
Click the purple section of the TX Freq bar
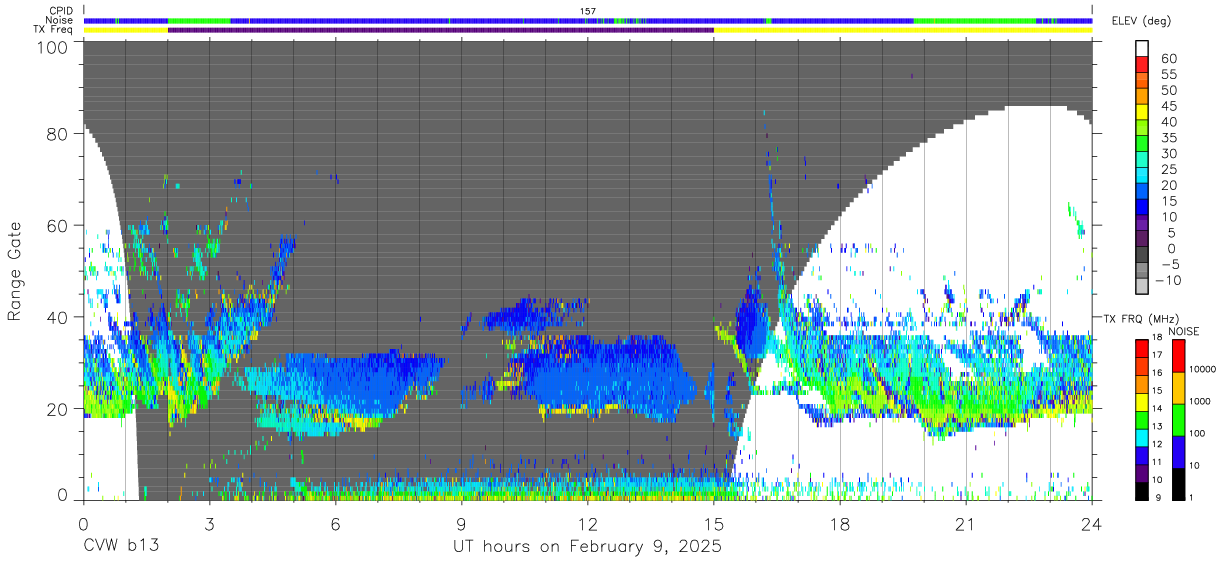coord(441,30)
